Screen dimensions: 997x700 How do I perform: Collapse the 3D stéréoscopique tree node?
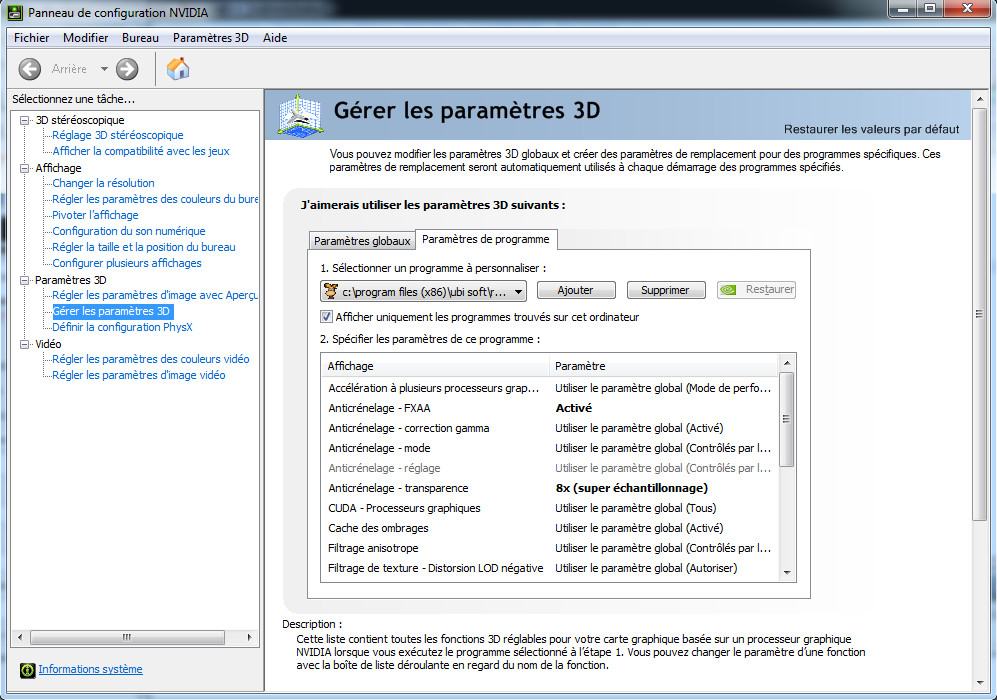pos(25,120)
